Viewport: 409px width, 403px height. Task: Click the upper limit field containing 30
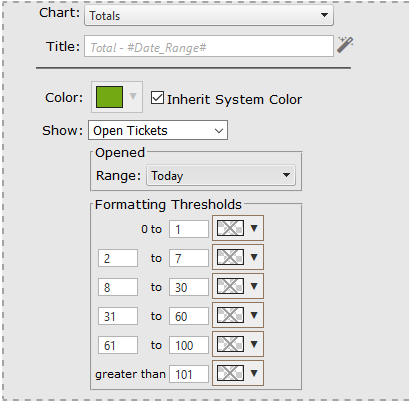pos(189,287)
